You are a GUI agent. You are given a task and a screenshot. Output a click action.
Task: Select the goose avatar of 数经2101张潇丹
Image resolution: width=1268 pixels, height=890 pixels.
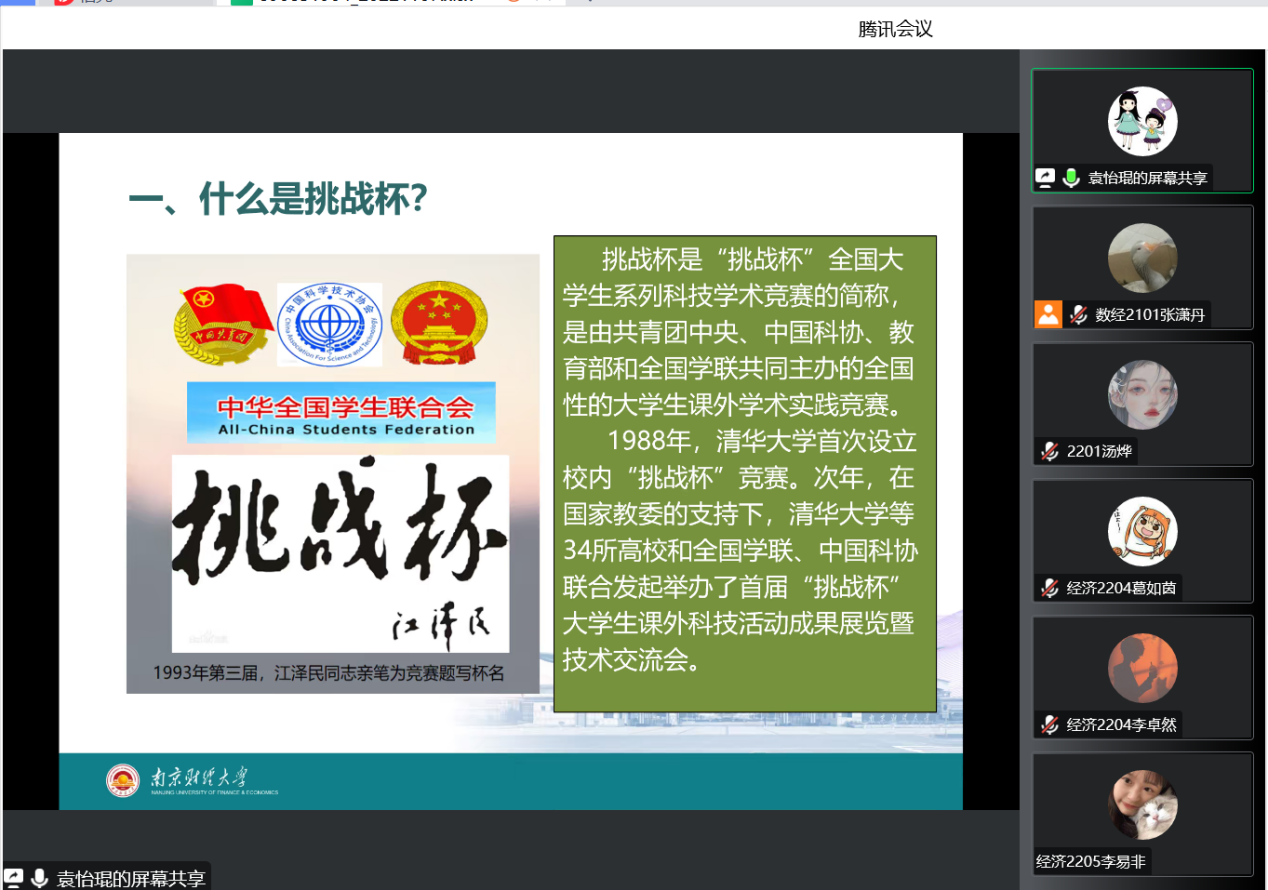(x=1142, y=258)
